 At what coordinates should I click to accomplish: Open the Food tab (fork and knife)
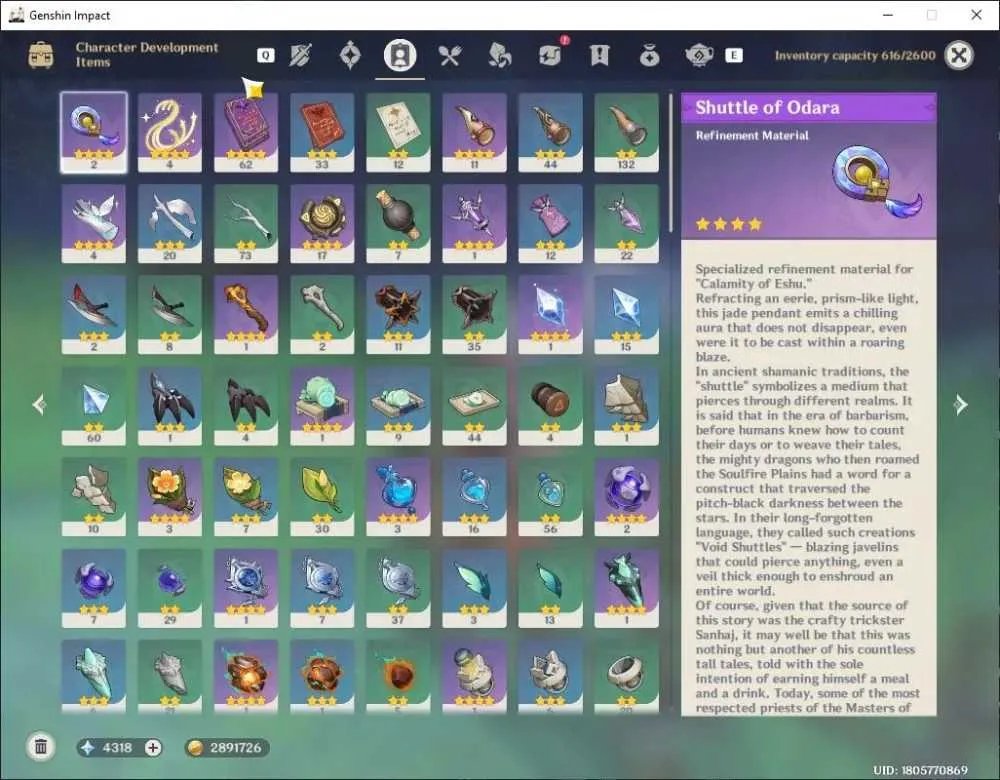click(x=450, y=55)
